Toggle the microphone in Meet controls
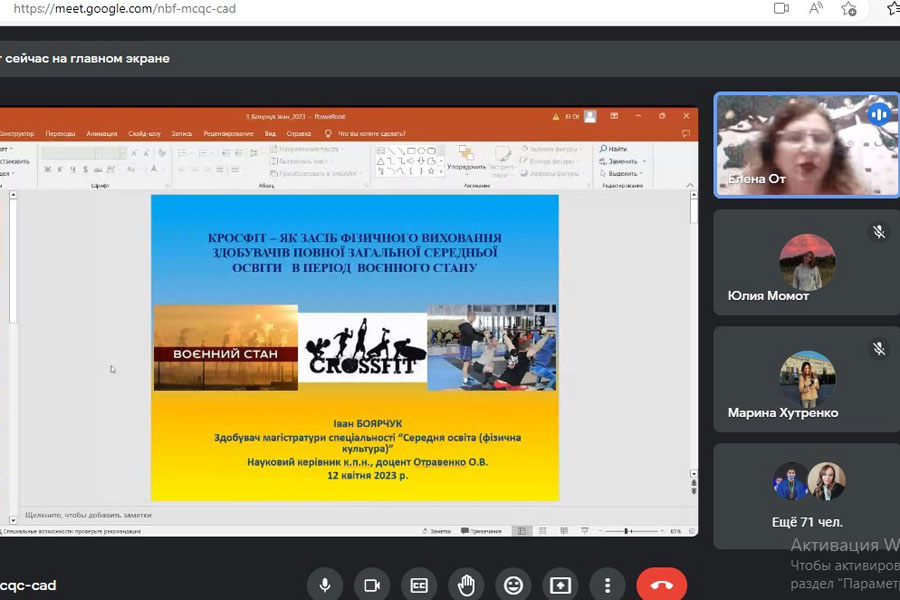The height and width of the screenshot is (600, 900). click(324, 585)
